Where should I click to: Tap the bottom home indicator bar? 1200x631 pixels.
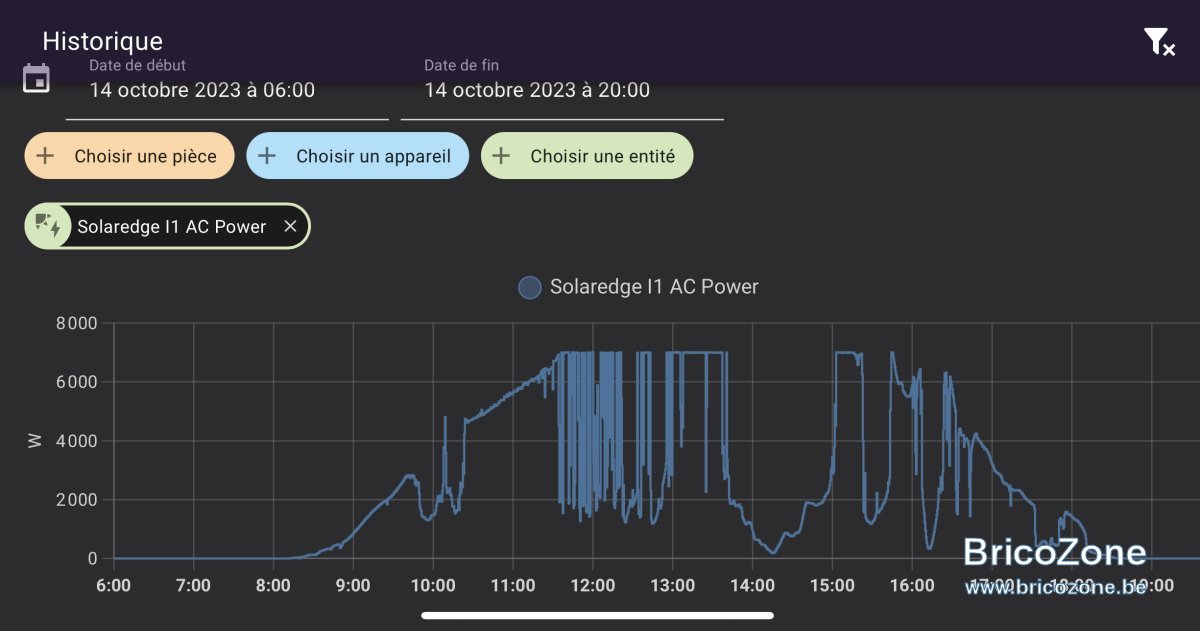(598, 615)
